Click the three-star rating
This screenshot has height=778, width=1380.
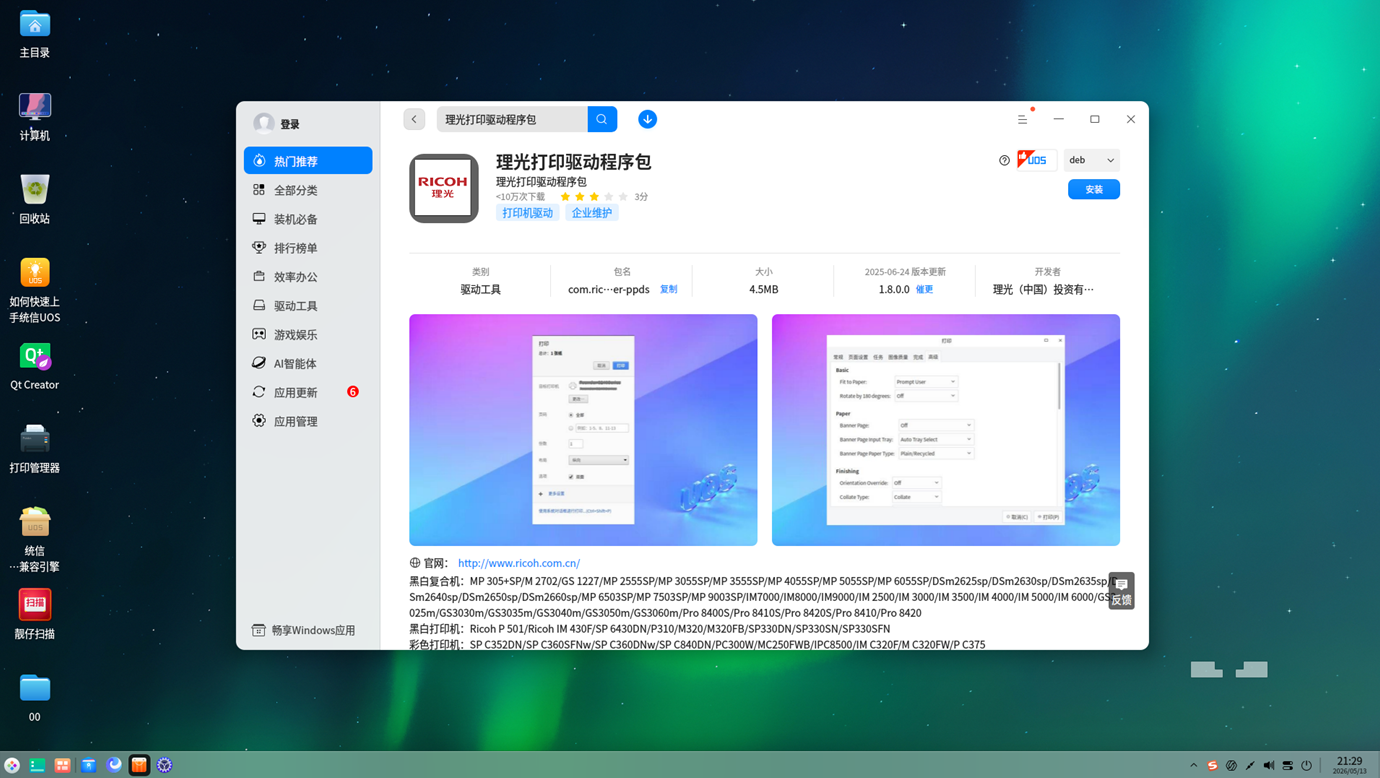tap(594, 197)
